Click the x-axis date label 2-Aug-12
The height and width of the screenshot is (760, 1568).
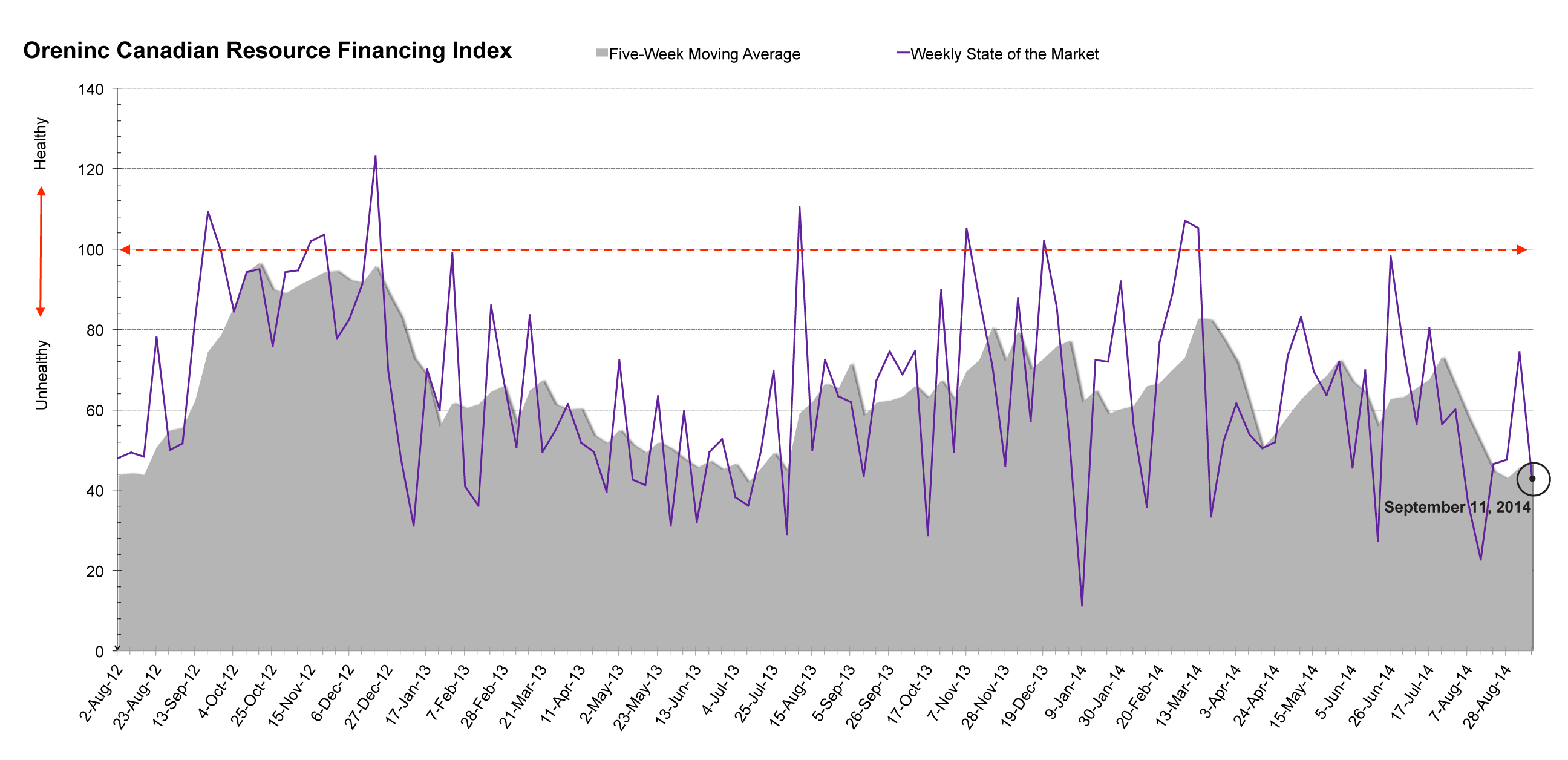(102, 693)
